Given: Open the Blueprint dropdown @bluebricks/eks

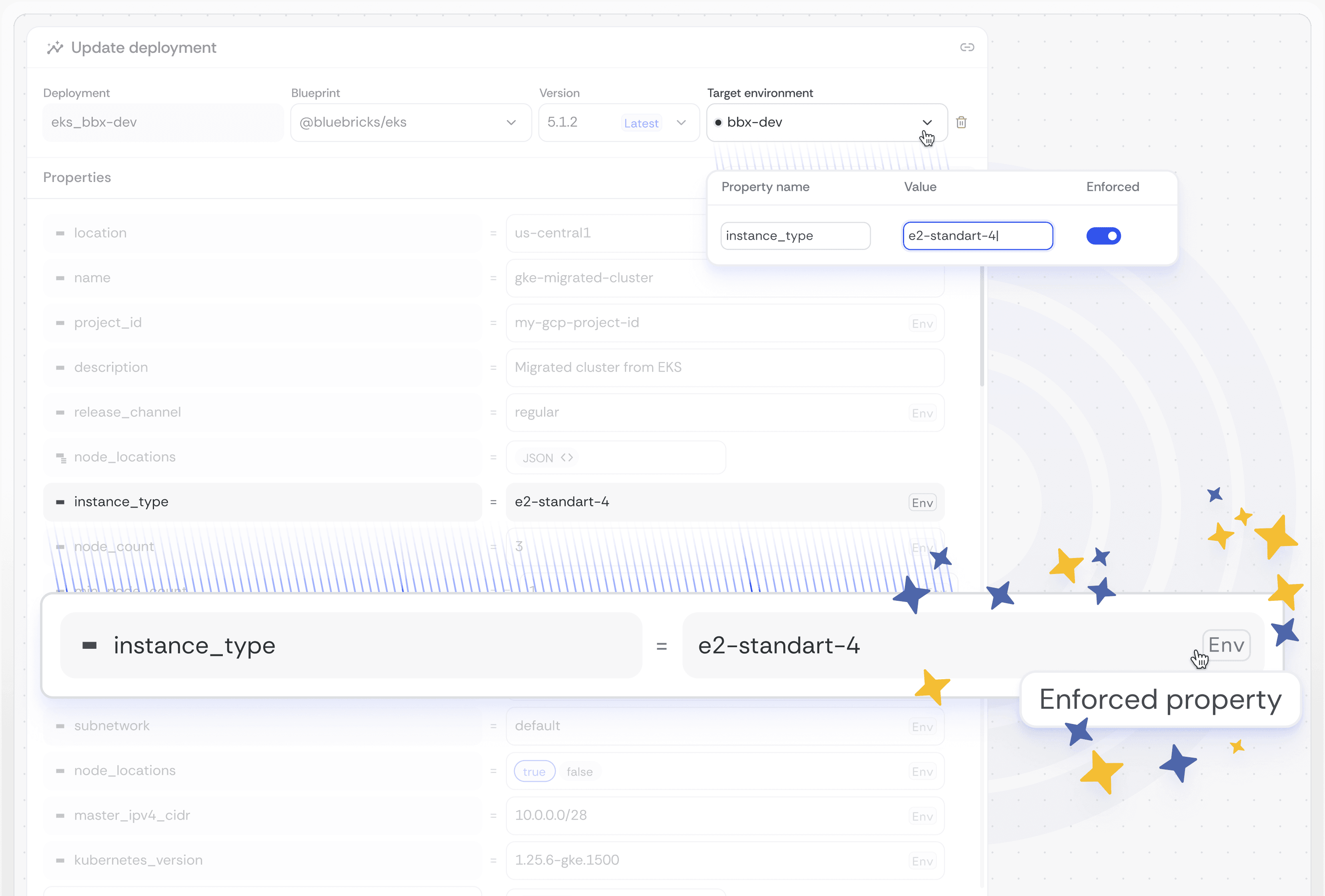Looking at the screenshot, I should point(410,122).
